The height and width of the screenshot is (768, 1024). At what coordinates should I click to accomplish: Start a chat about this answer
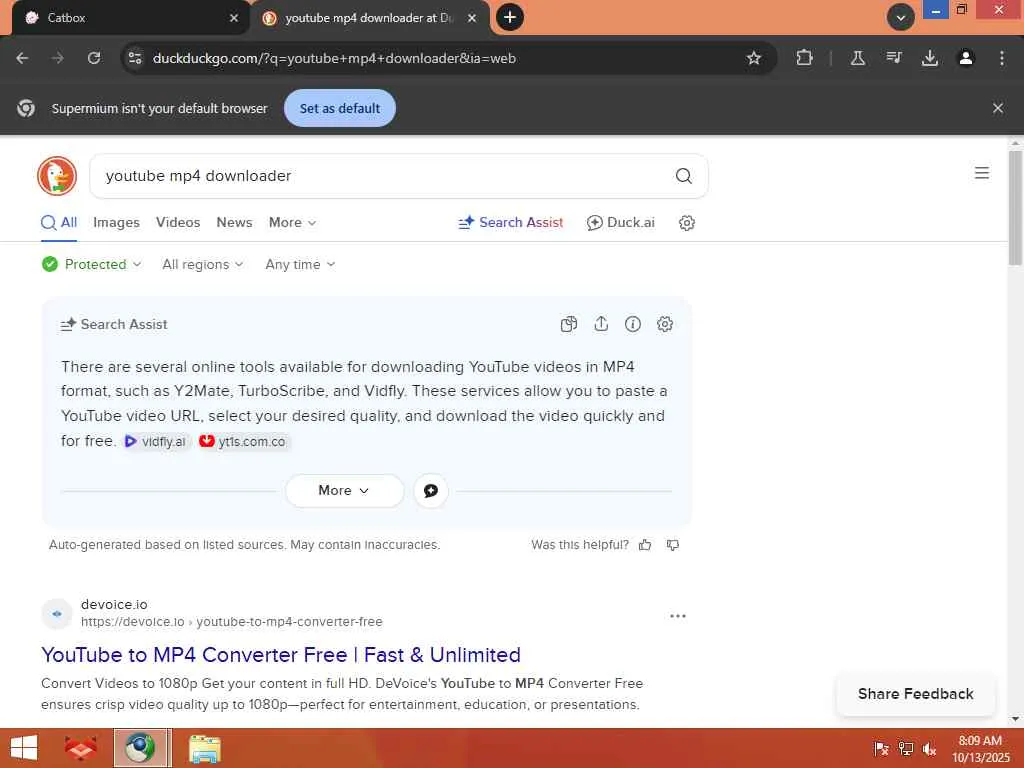point(431,490)
